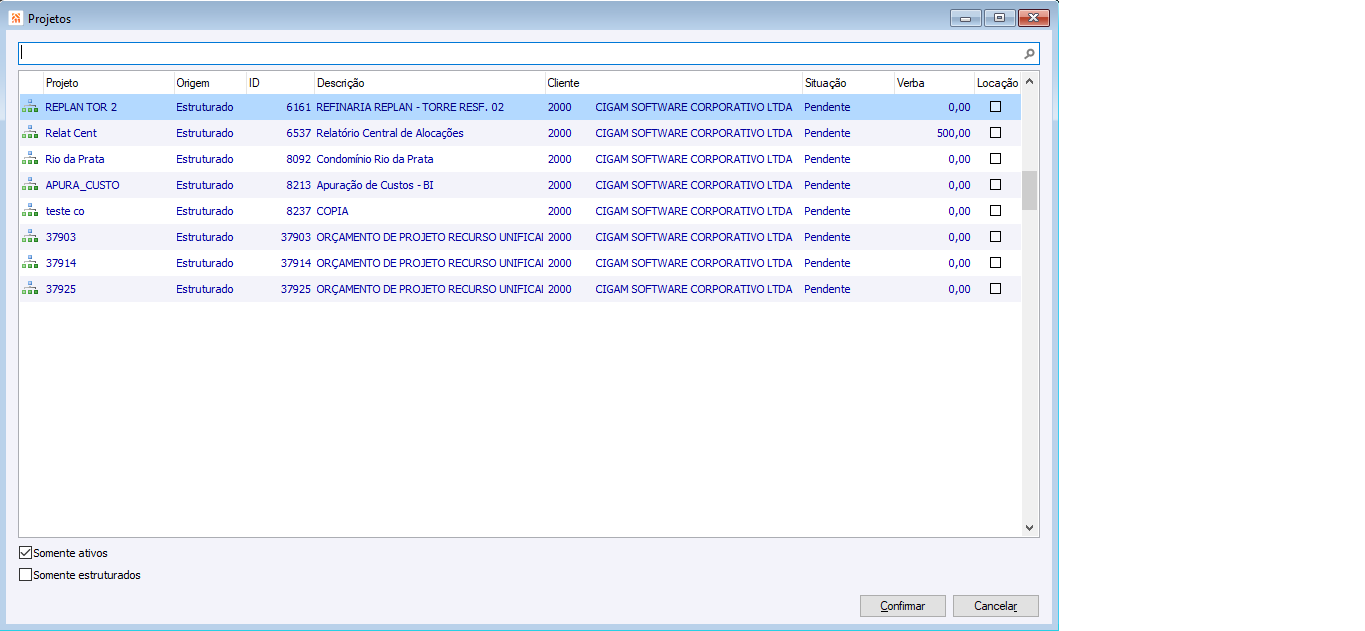Toggle Locação checkbox for REPLAN TOR 2

coord(995,107)
